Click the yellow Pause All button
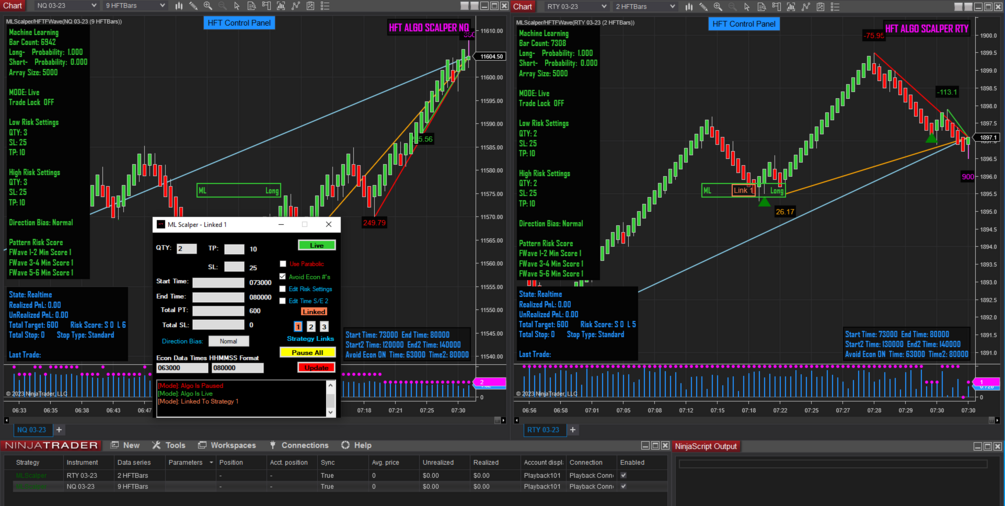 tap(308, 353)
